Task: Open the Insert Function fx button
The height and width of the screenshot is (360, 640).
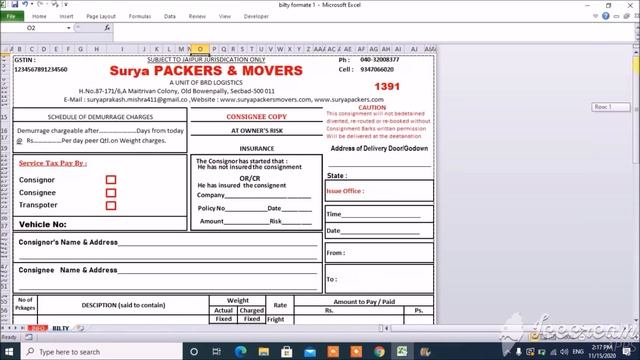Action: (x=107, y=28)
